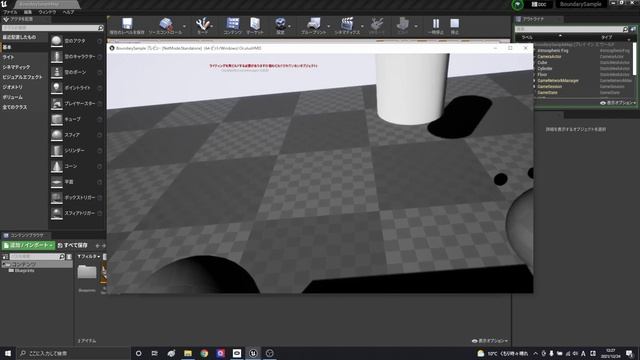Screen dimensions: 640x360
Task: Select the Volumes category
Action: (x=12, y=97)
